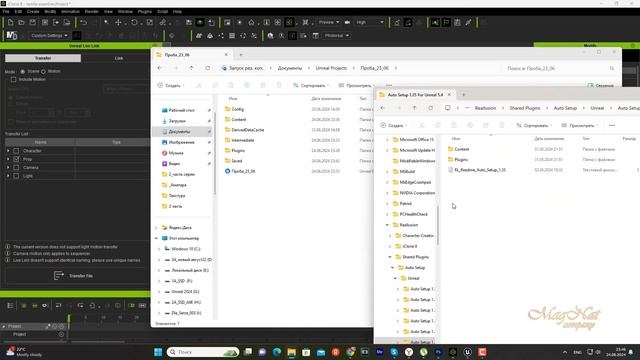
Task: Open the Preview quality dropdown in iClone
Action: tap(329, 22)
